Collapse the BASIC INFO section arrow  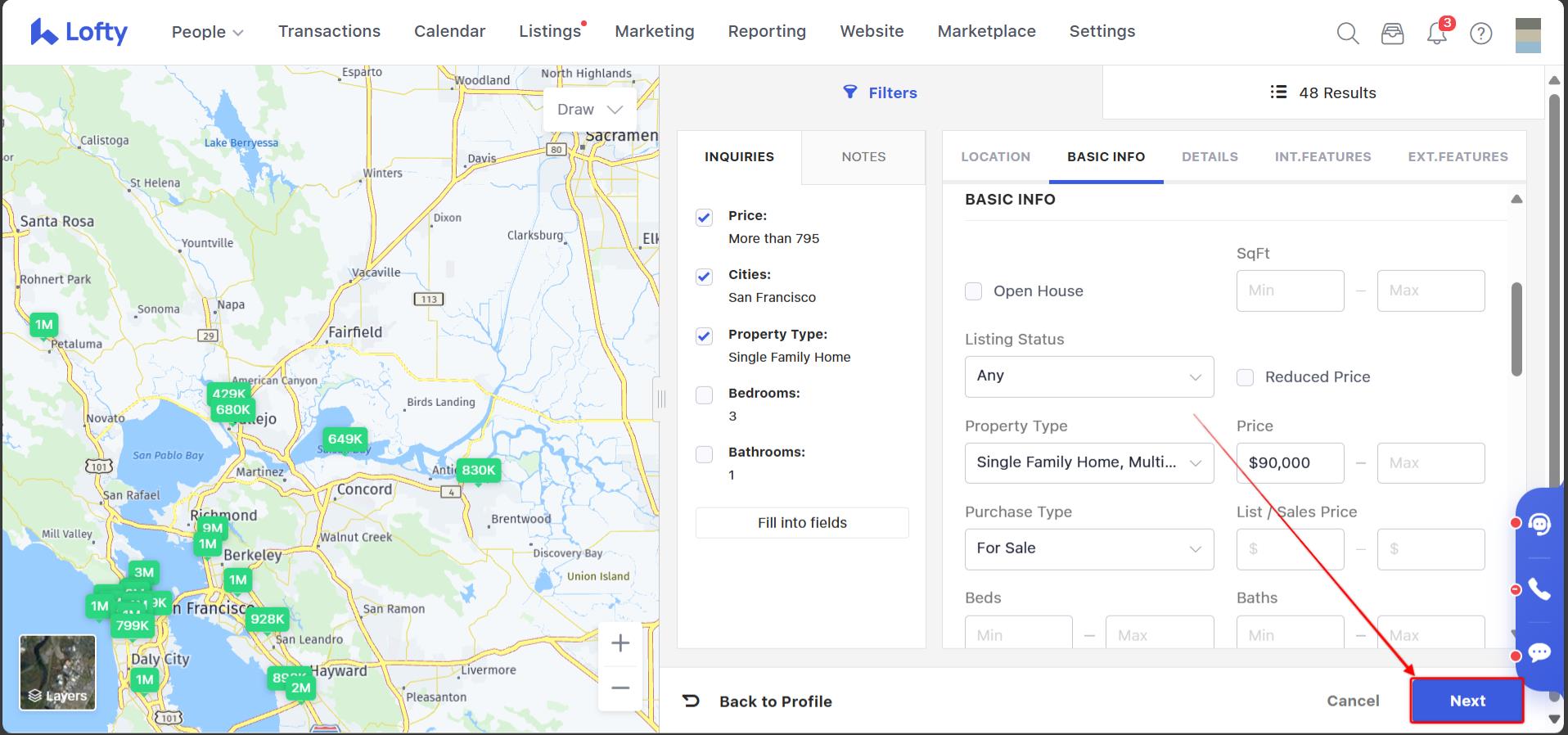(x=1516, y=199)
